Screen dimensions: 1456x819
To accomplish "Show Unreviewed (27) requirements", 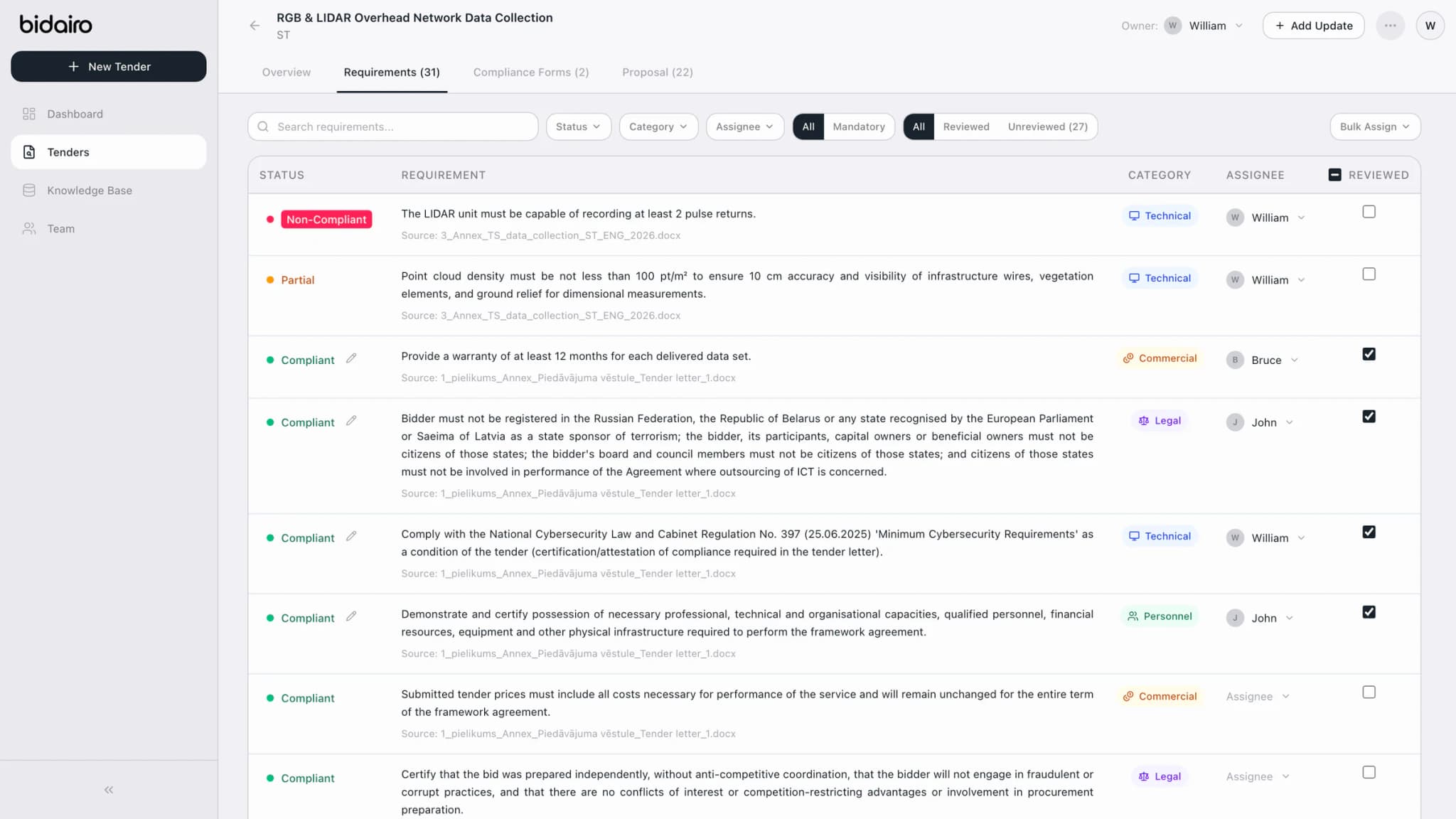I will (1047, 127).
